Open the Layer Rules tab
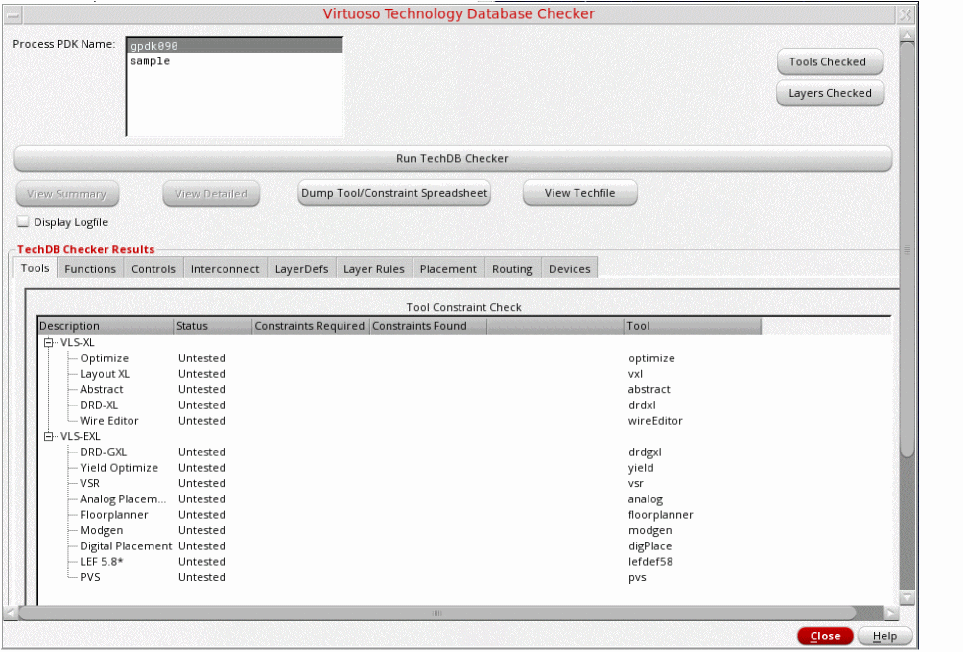This screenshot has height=652, width=963. pos(373,269)
